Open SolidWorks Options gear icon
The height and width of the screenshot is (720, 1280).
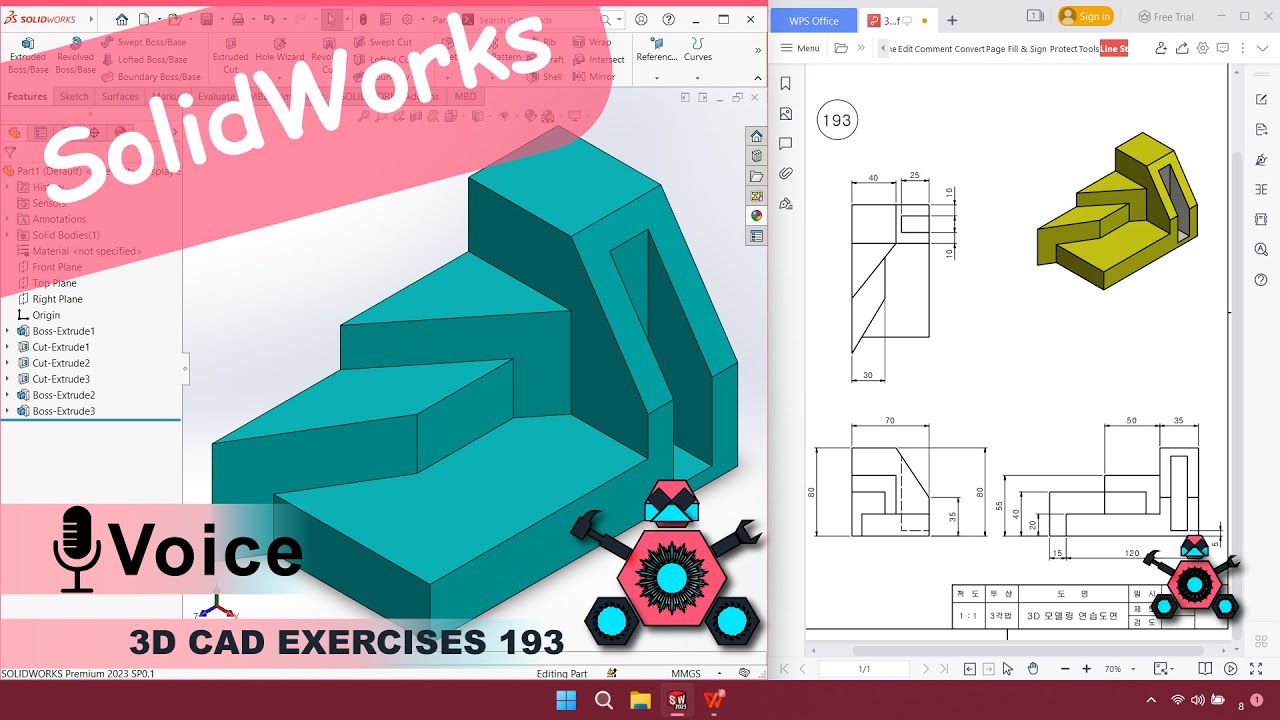(407, 19)
